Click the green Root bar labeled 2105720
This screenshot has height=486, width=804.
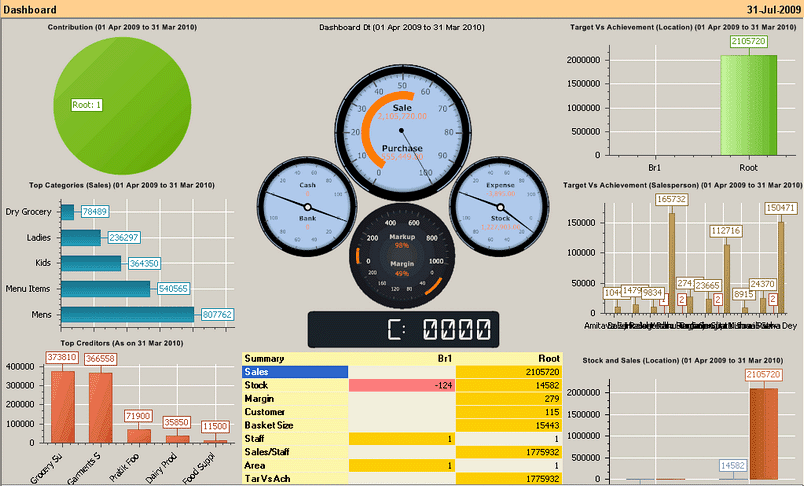(x=747, y=105)
